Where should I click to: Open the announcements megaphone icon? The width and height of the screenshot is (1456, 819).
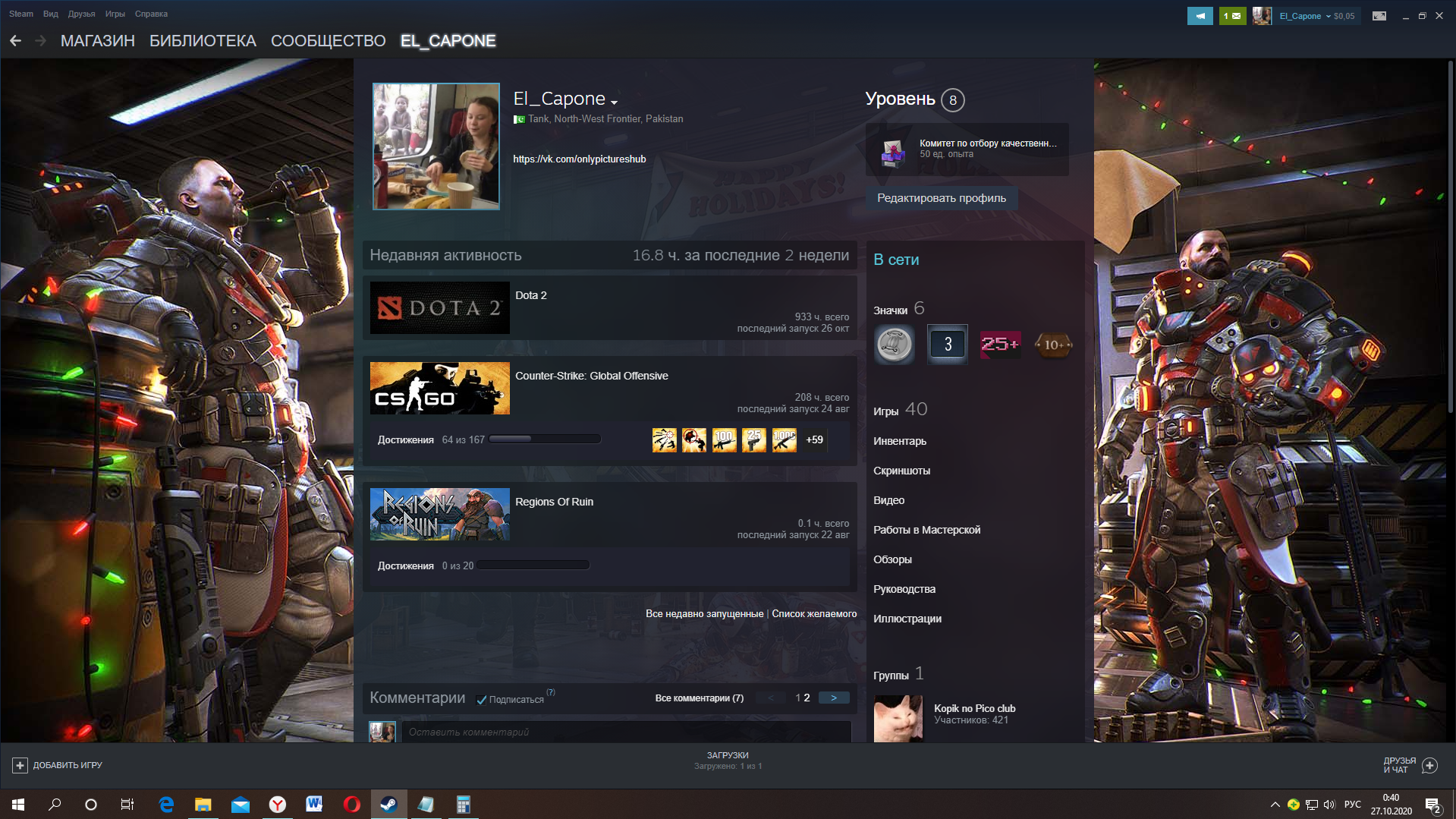(1200, 16)
